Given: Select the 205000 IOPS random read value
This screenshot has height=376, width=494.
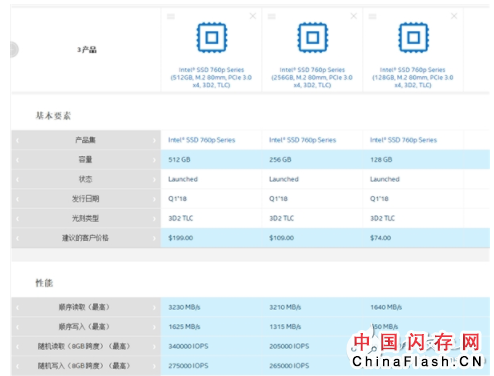Looking at the screenshot, I should [x=289, y=346].
